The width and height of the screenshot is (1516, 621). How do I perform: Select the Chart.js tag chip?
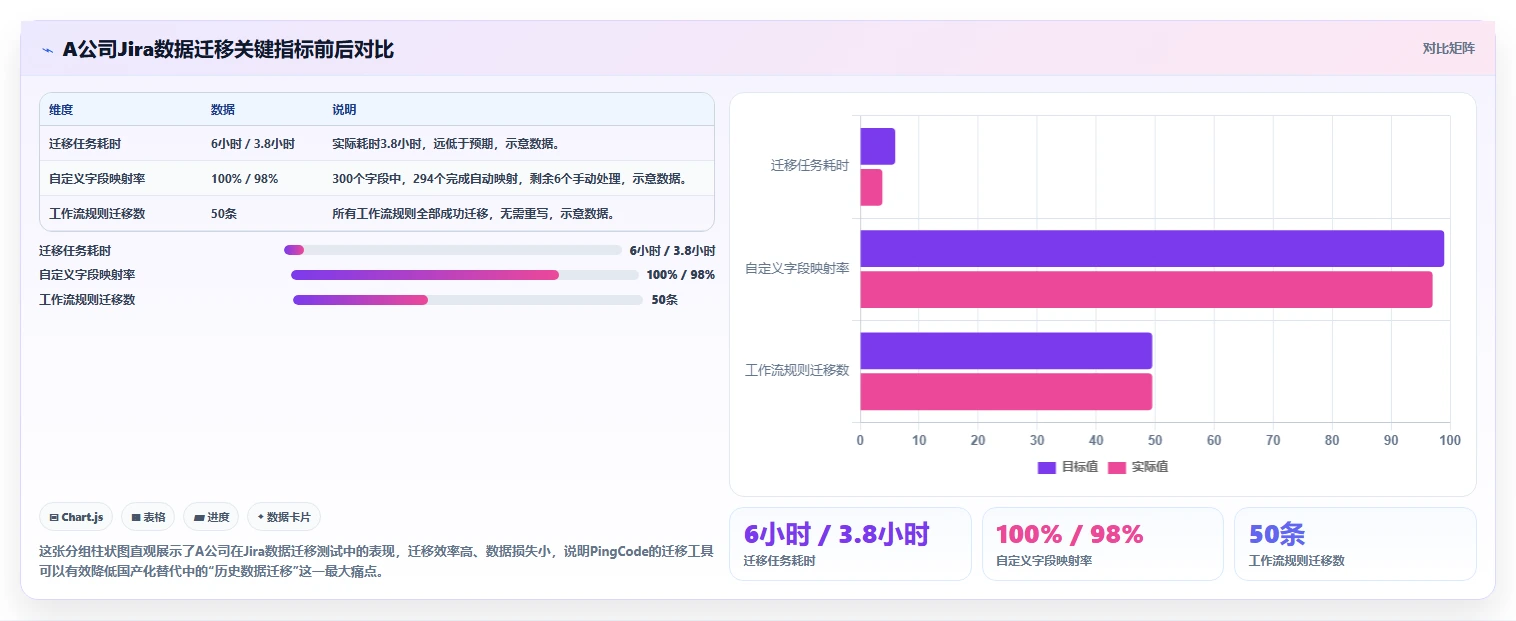[x=76, y=517]
